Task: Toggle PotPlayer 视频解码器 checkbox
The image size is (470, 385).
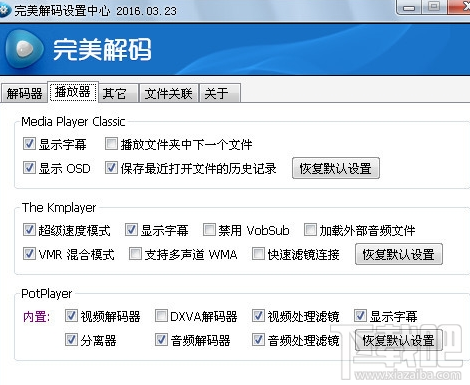Action: [71, 316]
